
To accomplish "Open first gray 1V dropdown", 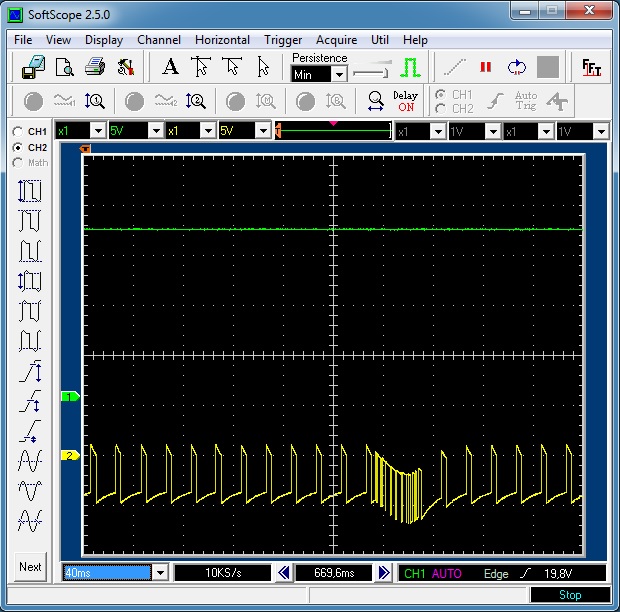I will [493, 131].
